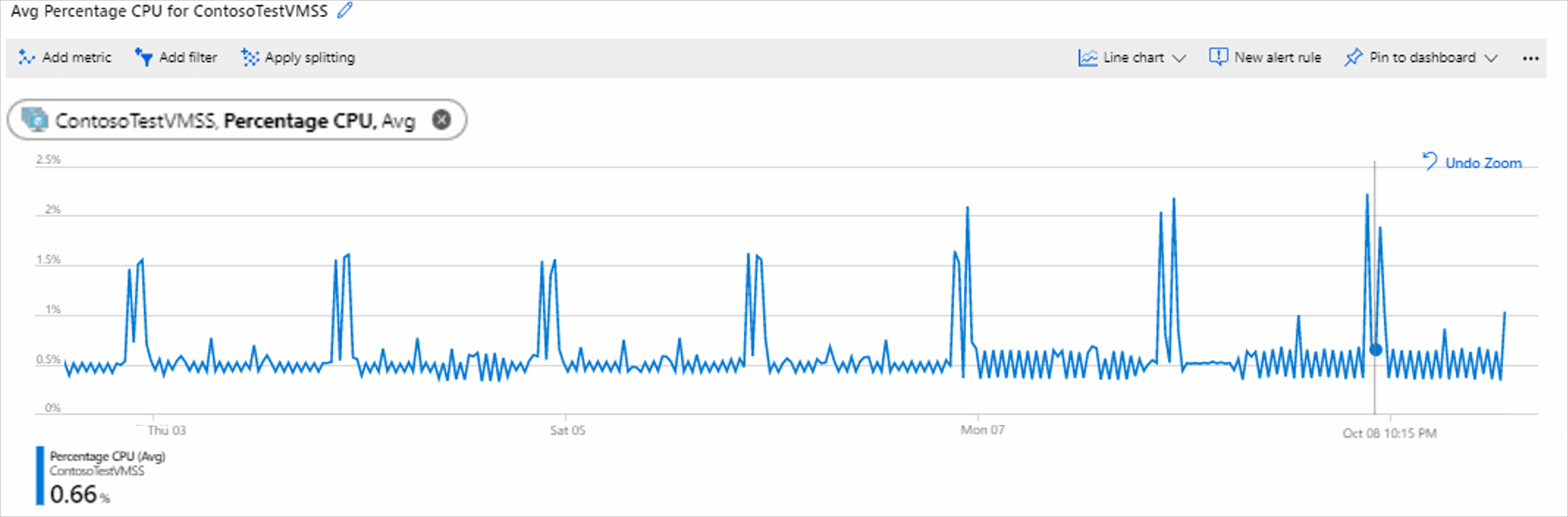Click the Apply splitting icon

[250, 57]
